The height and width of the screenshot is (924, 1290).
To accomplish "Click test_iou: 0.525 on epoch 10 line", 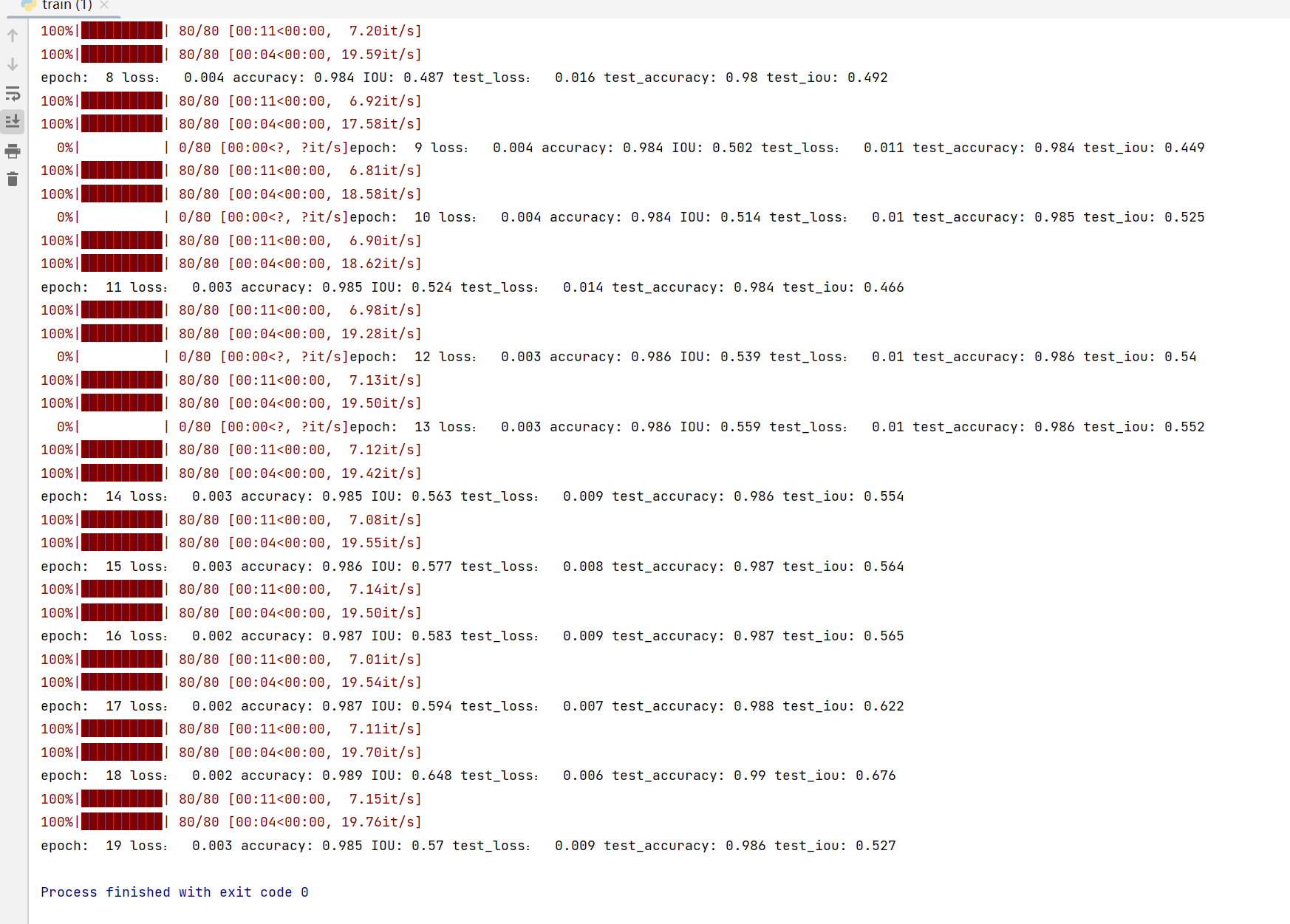I will coord(1144,217).
